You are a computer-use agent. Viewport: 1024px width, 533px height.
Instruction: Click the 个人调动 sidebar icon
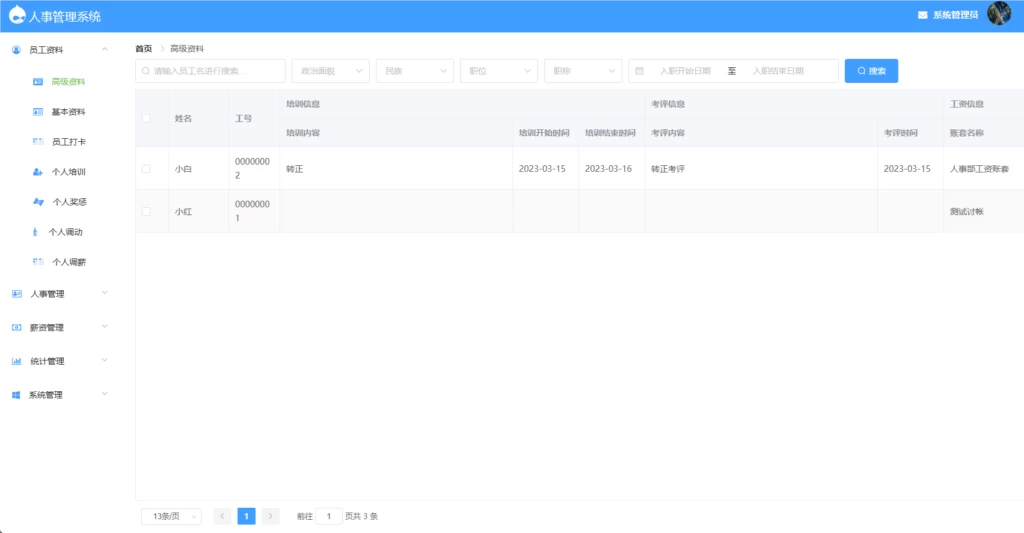click(38, 232)
